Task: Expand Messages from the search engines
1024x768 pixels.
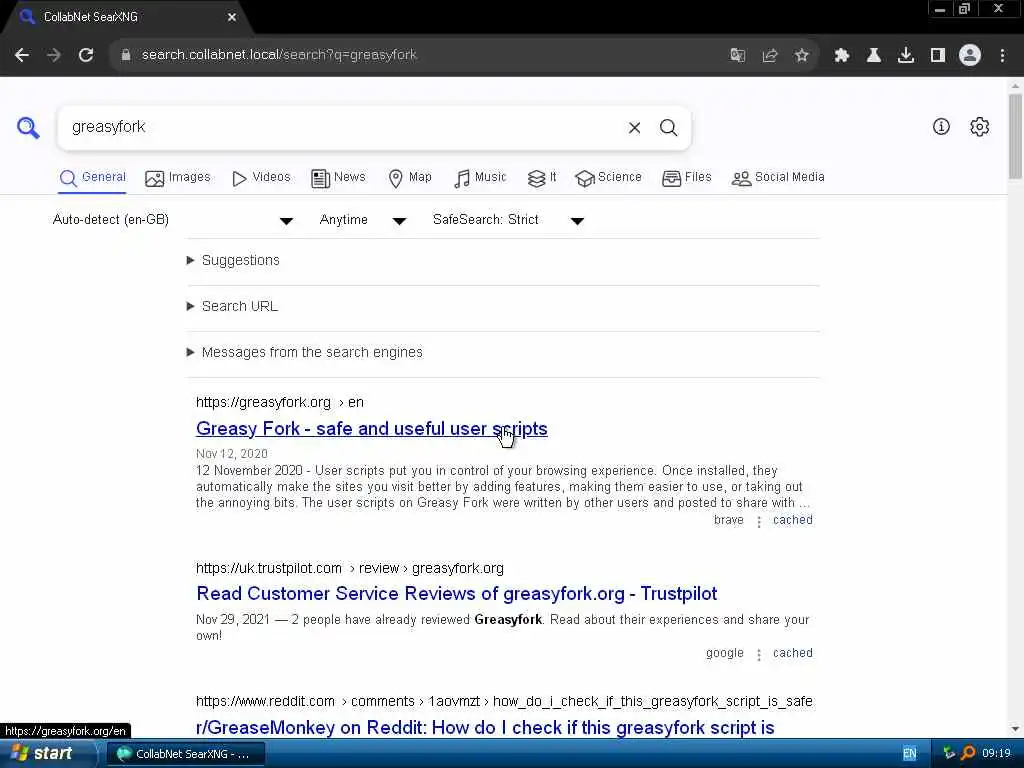Action: click(x=312, y=353)
